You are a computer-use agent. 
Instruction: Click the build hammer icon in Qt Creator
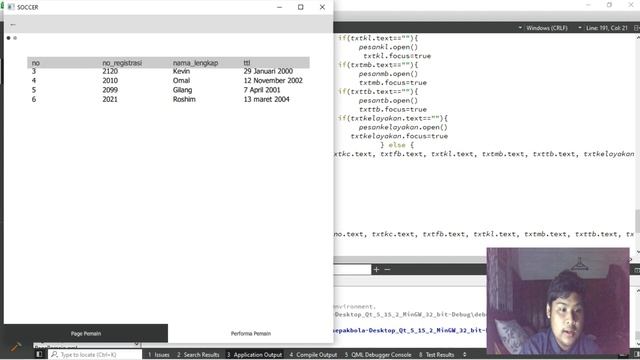pyautogui.click(x=16, y=347)
